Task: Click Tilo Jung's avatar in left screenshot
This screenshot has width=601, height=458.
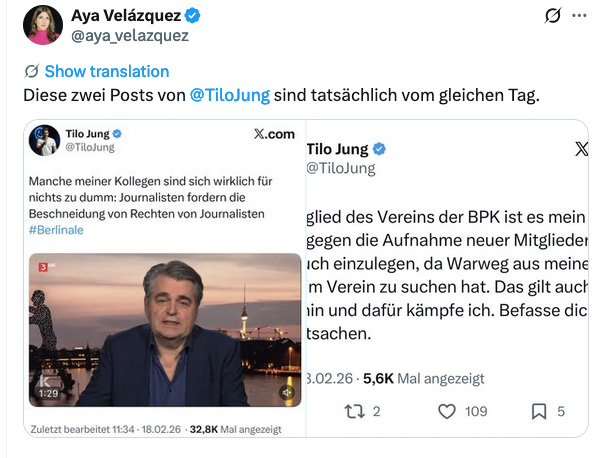Action: pos(45,139)
